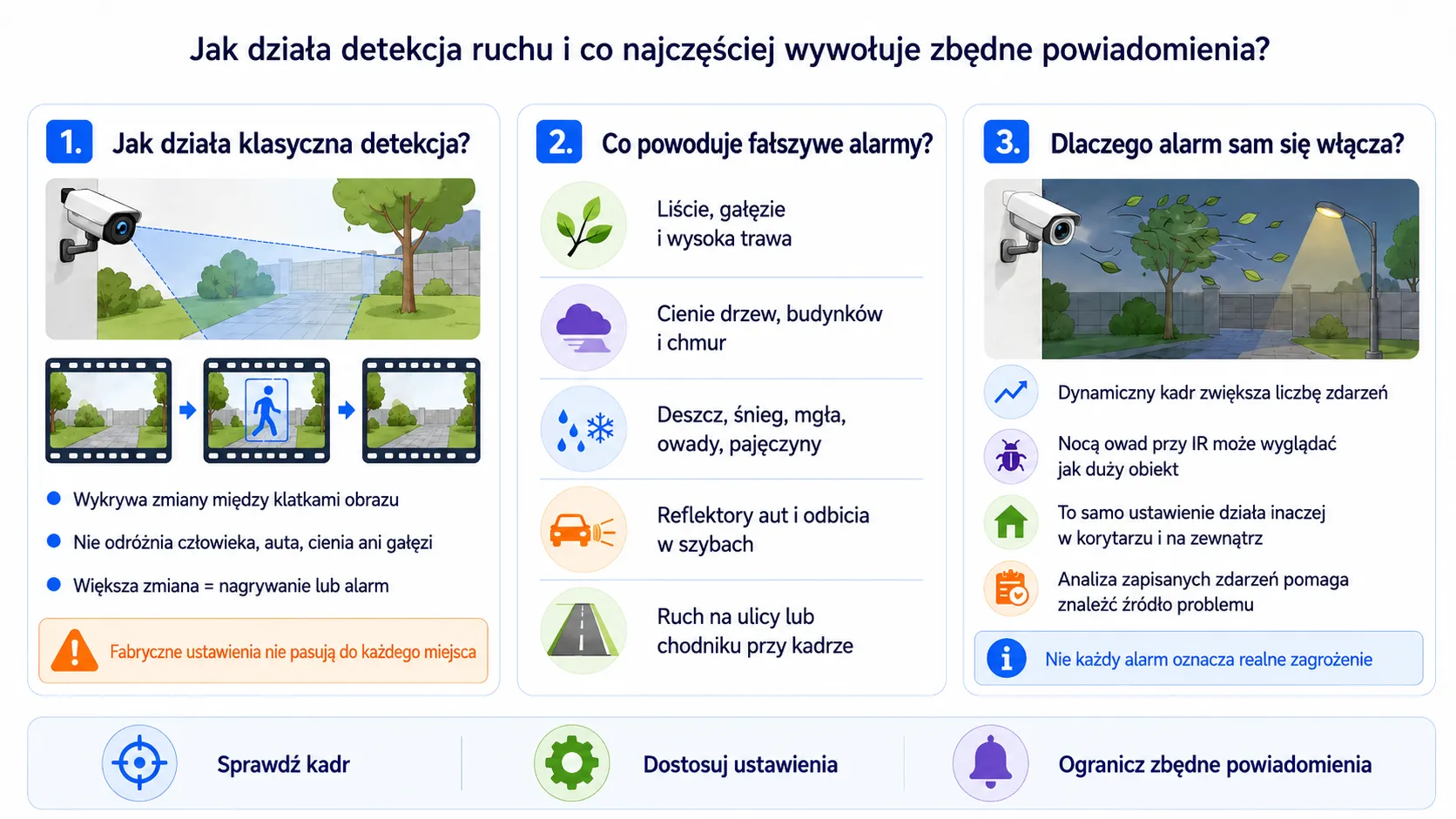Click the windy night street lamp illustration
The image size is (1456, 819).
click(x=1202, y=269)
